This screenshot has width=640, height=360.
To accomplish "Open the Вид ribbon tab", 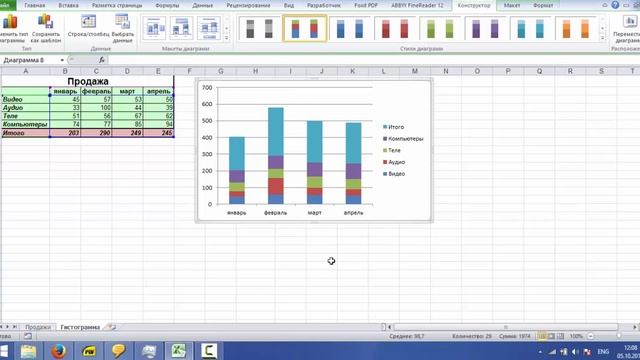I will point(289,5).
